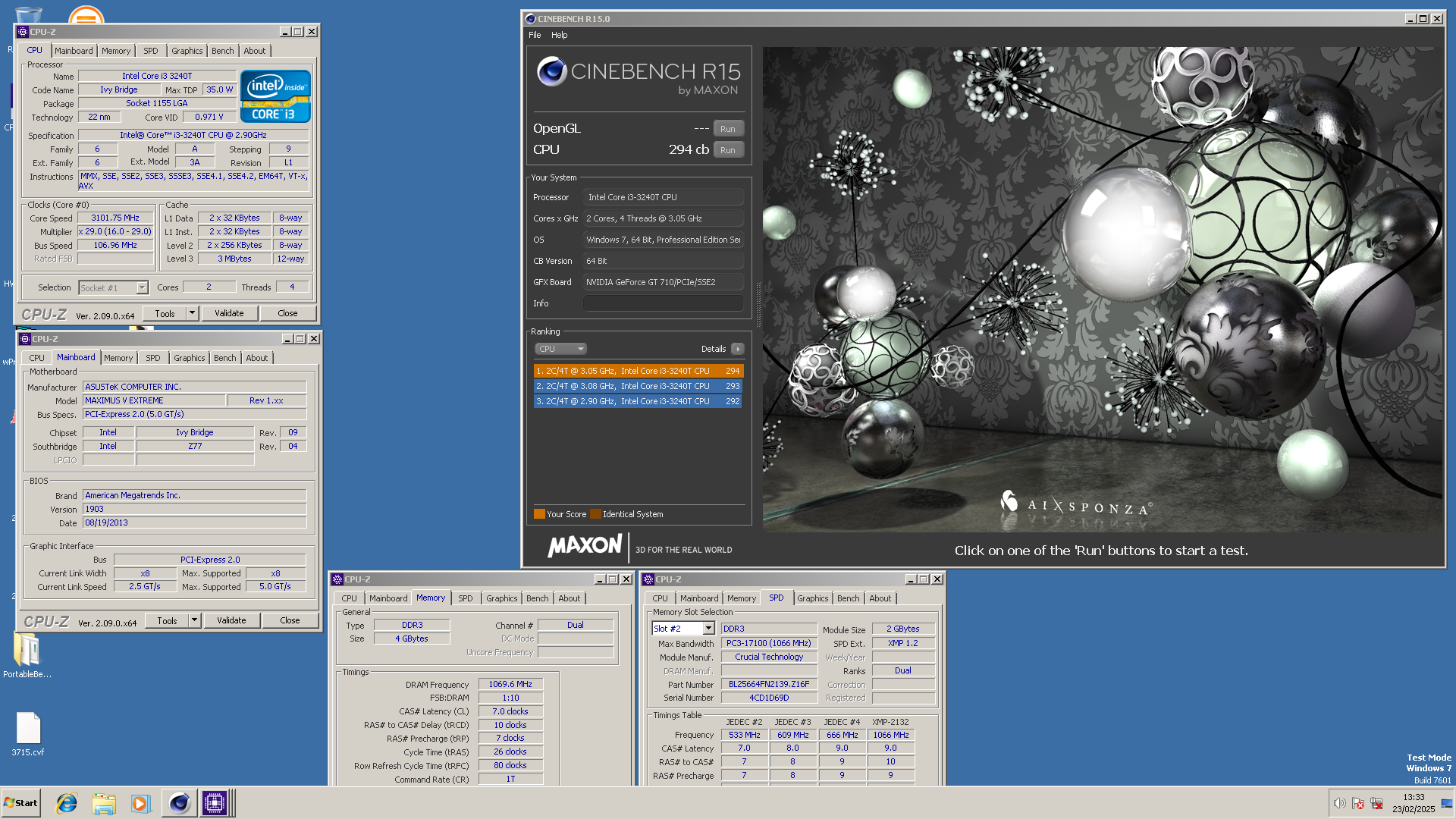Click the Your Score orange legend swatch
Viewport: 1456px width, 819px height.
[x=539, y=514]
